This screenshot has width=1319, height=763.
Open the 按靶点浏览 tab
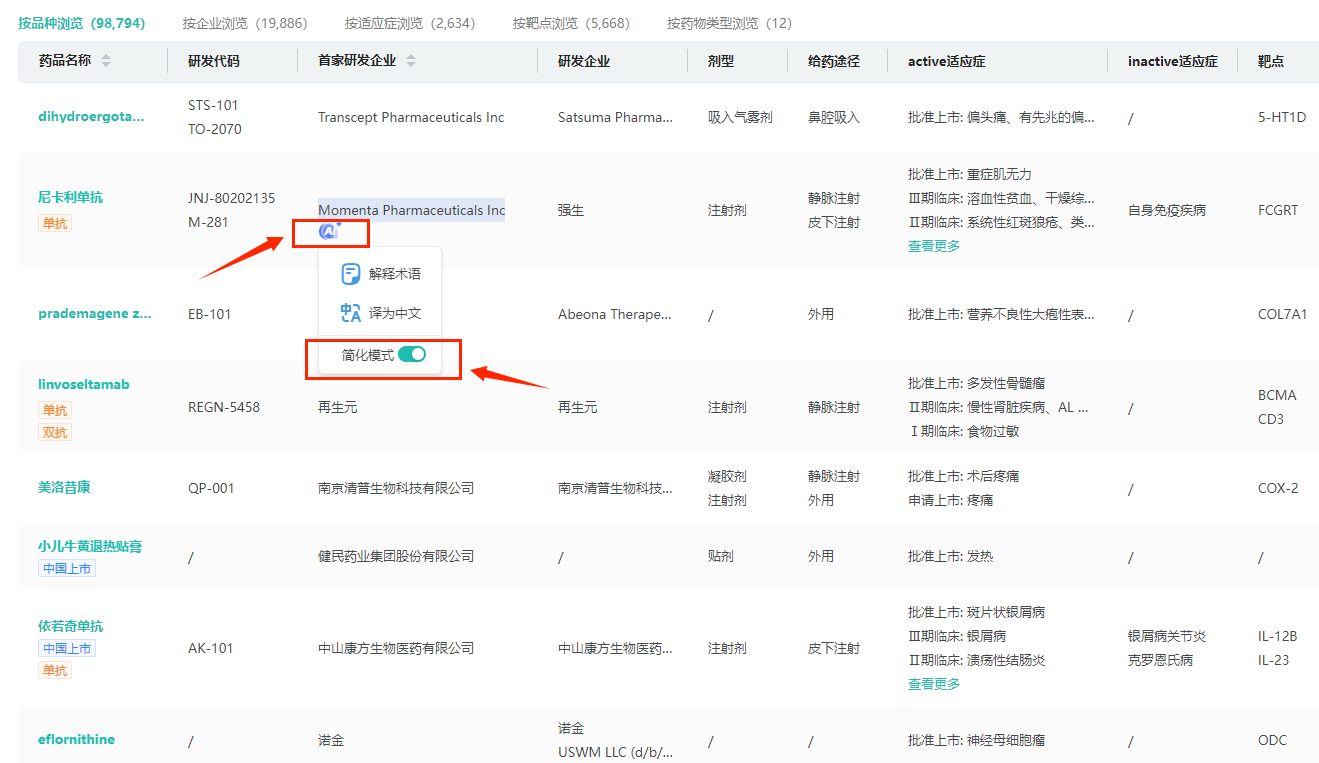tap(571, 23)
